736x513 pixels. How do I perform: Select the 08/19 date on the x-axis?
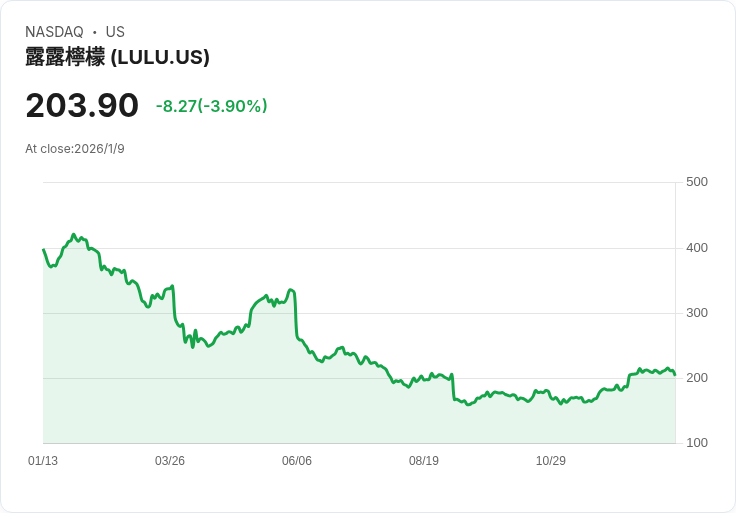pyautogui.click(x=424, y=461)
